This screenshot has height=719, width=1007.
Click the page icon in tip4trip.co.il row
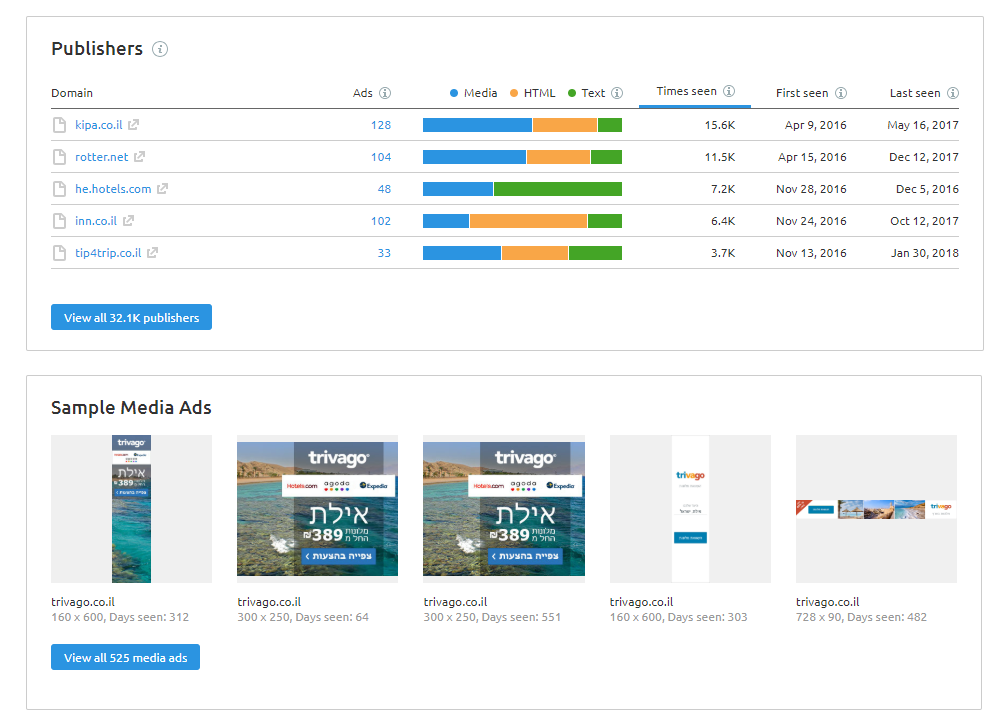tap(59, 253)
